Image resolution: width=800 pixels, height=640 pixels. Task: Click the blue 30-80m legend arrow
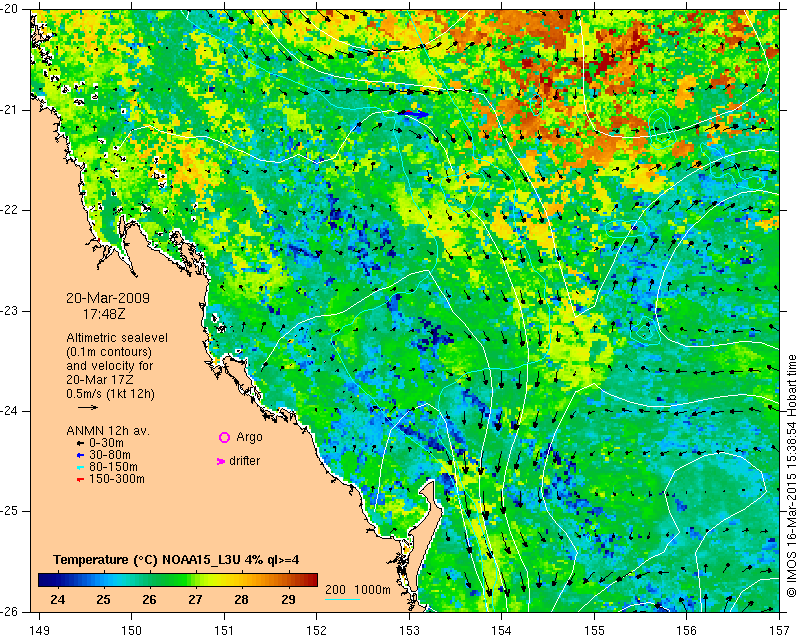click(80, 455)
